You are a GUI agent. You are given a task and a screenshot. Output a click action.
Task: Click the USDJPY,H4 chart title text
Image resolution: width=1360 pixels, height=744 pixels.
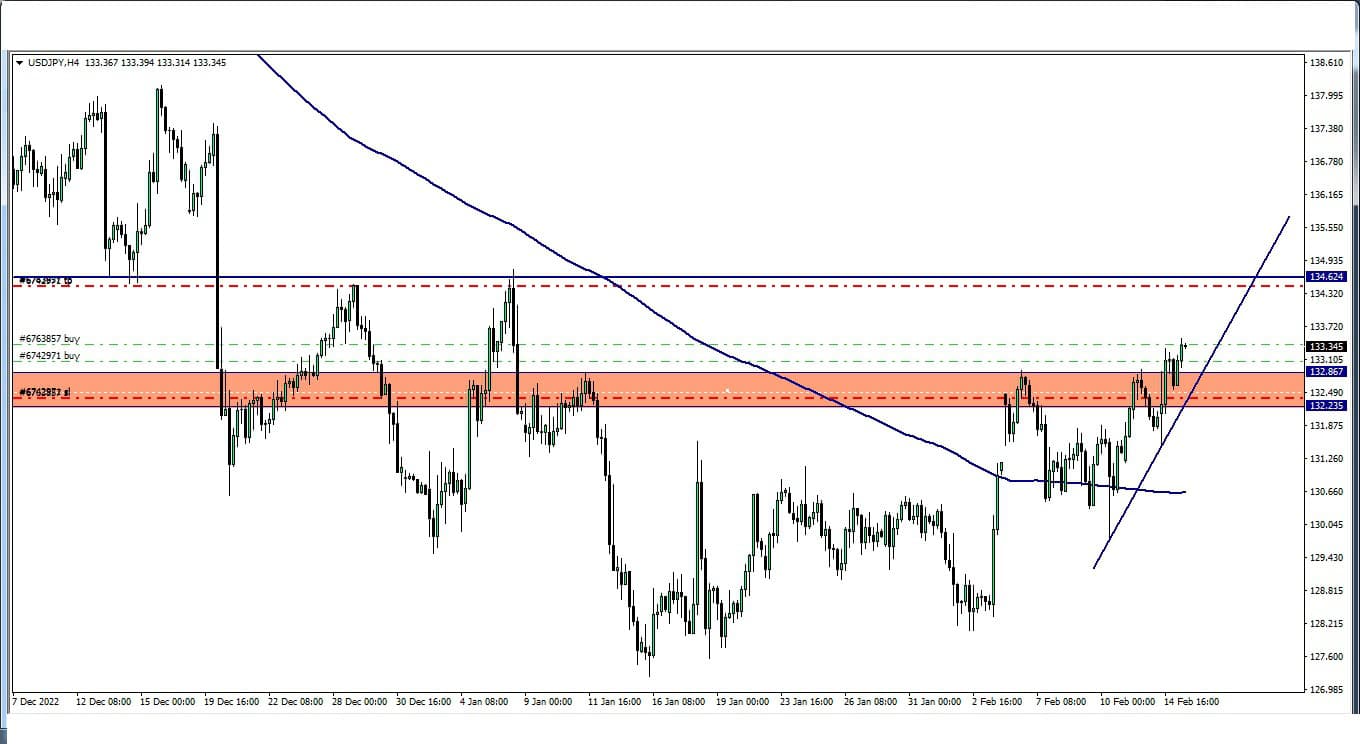click(x=54, y=63)
